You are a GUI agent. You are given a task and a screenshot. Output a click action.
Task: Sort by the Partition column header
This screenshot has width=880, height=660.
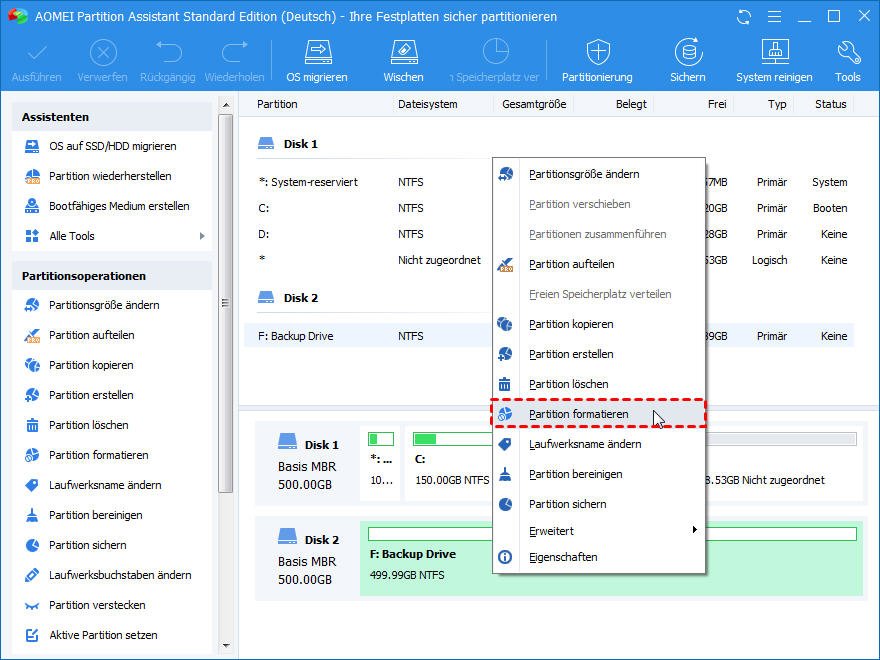click(x=277, y=104)
